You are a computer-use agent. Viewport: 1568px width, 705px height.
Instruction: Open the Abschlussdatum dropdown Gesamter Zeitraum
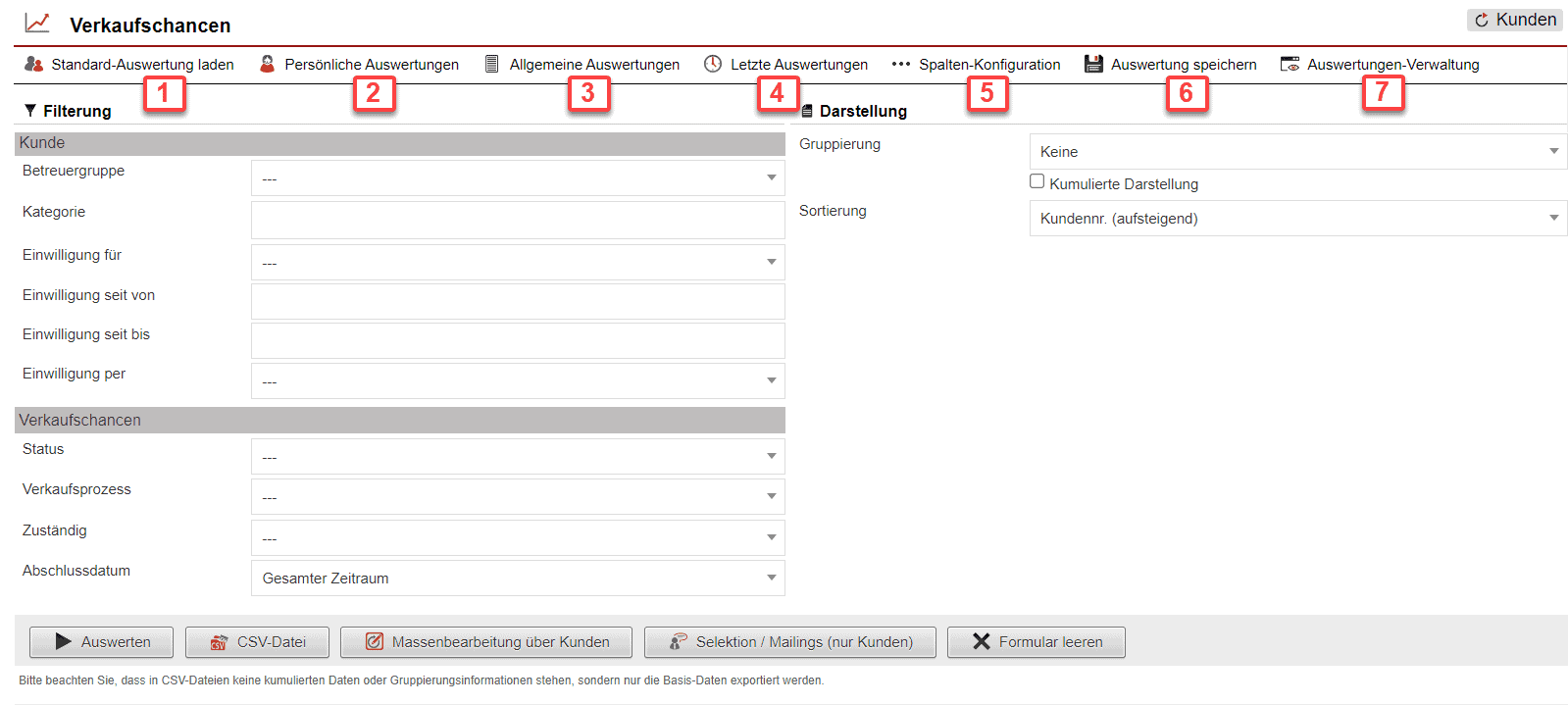point(518,579)
